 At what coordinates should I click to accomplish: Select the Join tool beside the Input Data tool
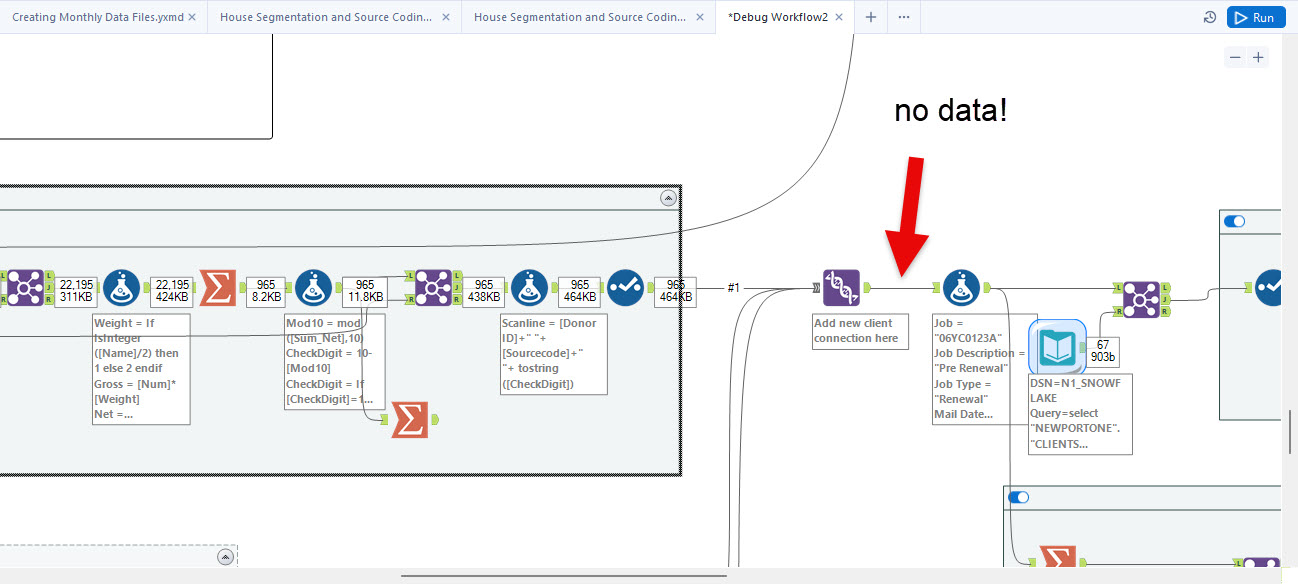[1141, 298]
